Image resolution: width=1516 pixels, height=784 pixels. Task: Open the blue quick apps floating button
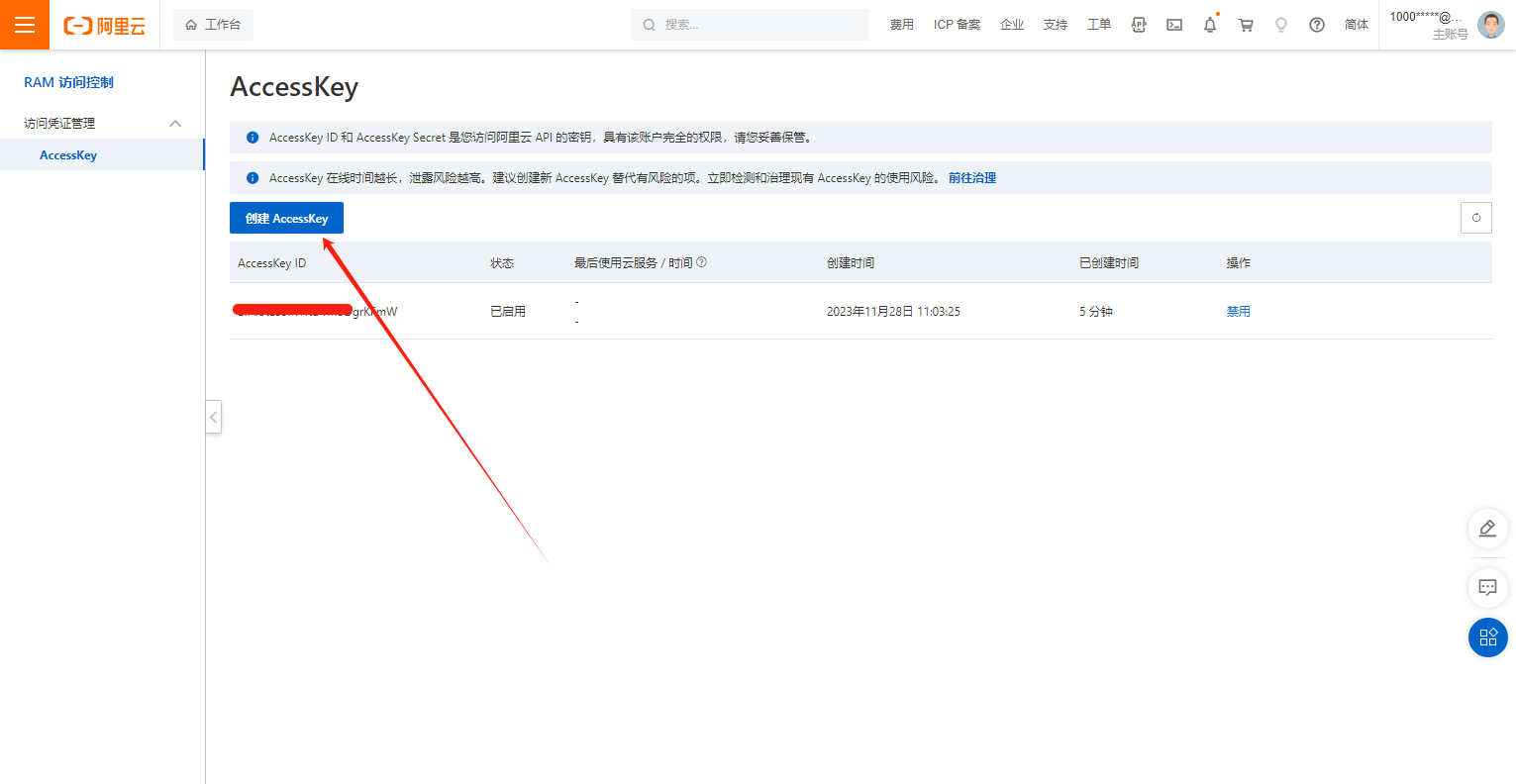click(1487, 637)
